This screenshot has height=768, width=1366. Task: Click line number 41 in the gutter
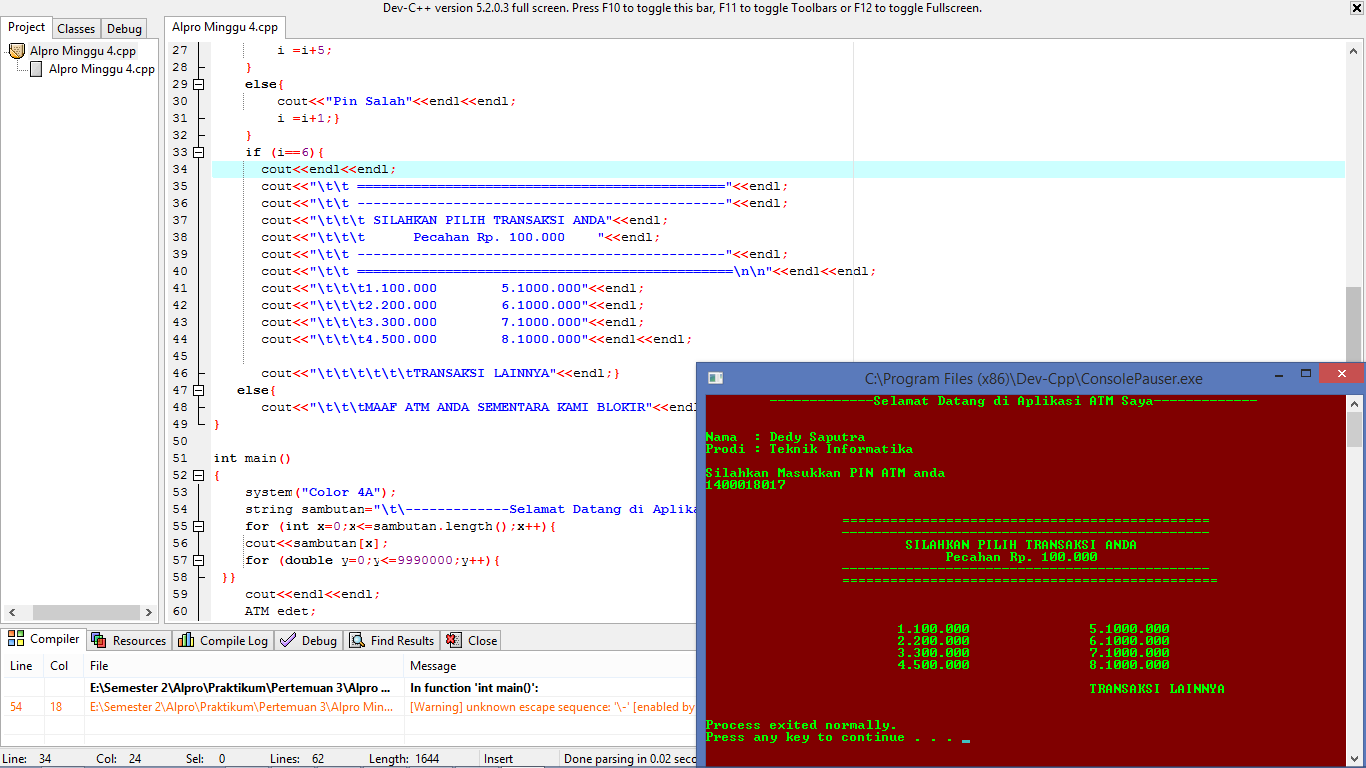pos(180,288)
